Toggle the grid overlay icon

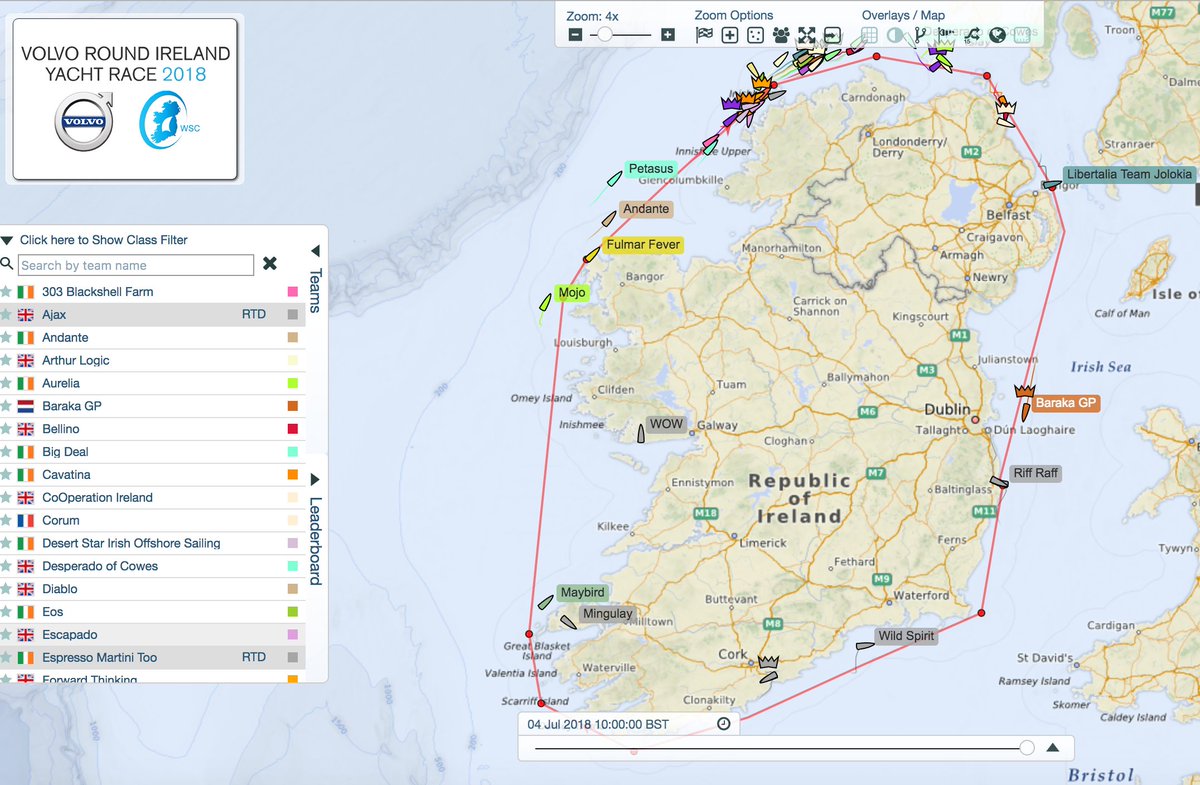pyautogui.click(x=870, y=35)
